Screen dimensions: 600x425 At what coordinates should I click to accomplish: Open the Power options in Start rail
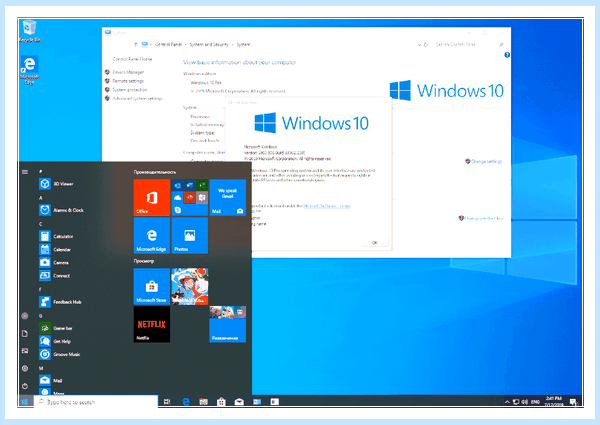(x=25, y=386)
